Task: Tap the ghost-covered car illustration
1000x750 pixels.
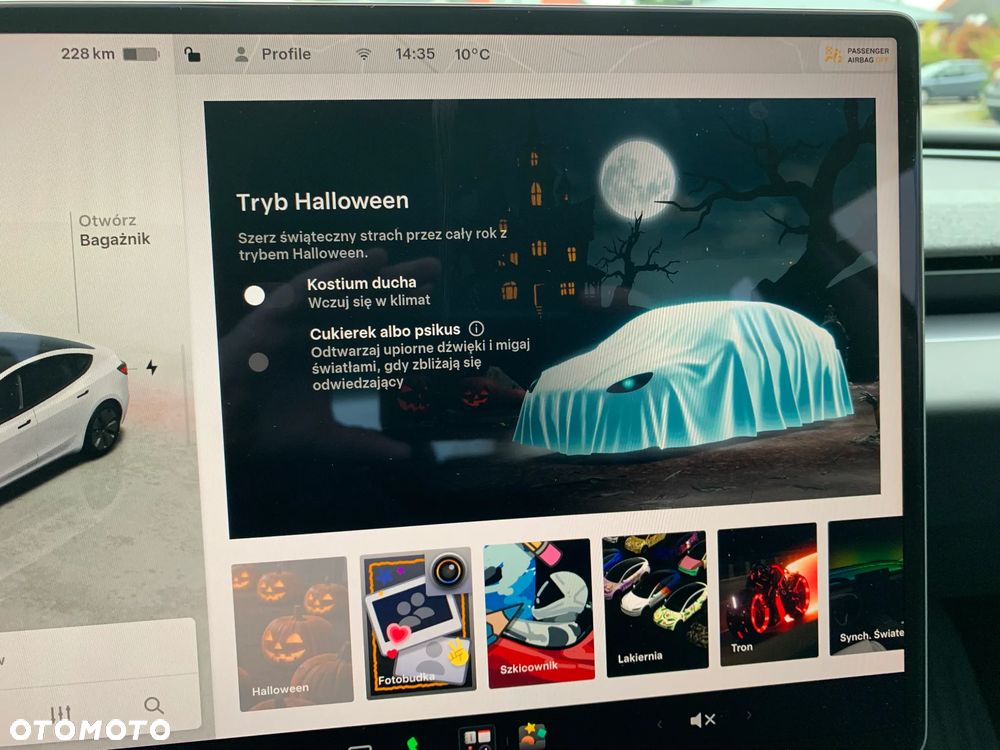Action: 684,378
